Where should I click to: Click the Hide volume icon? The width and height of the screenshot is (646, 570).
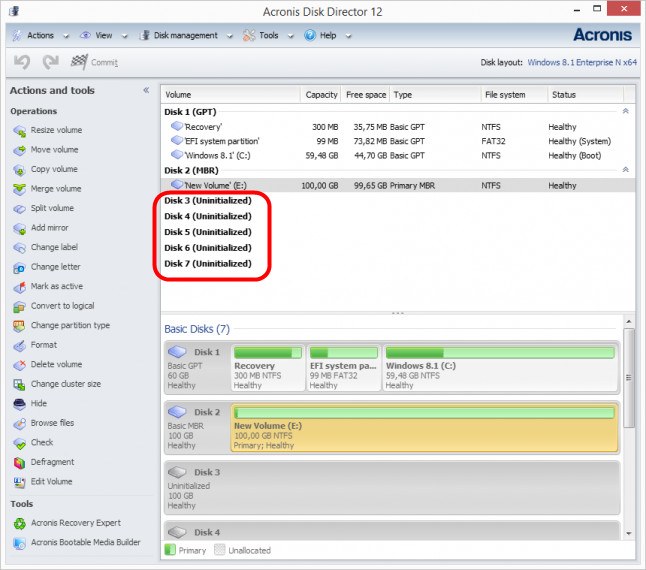pos(19,404)
